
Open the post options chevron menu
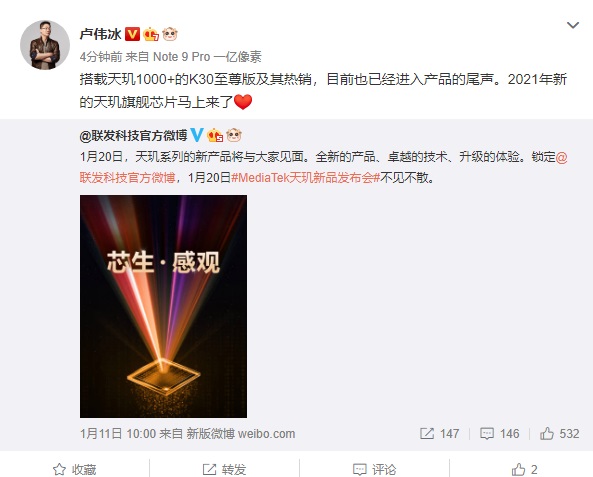573,25
